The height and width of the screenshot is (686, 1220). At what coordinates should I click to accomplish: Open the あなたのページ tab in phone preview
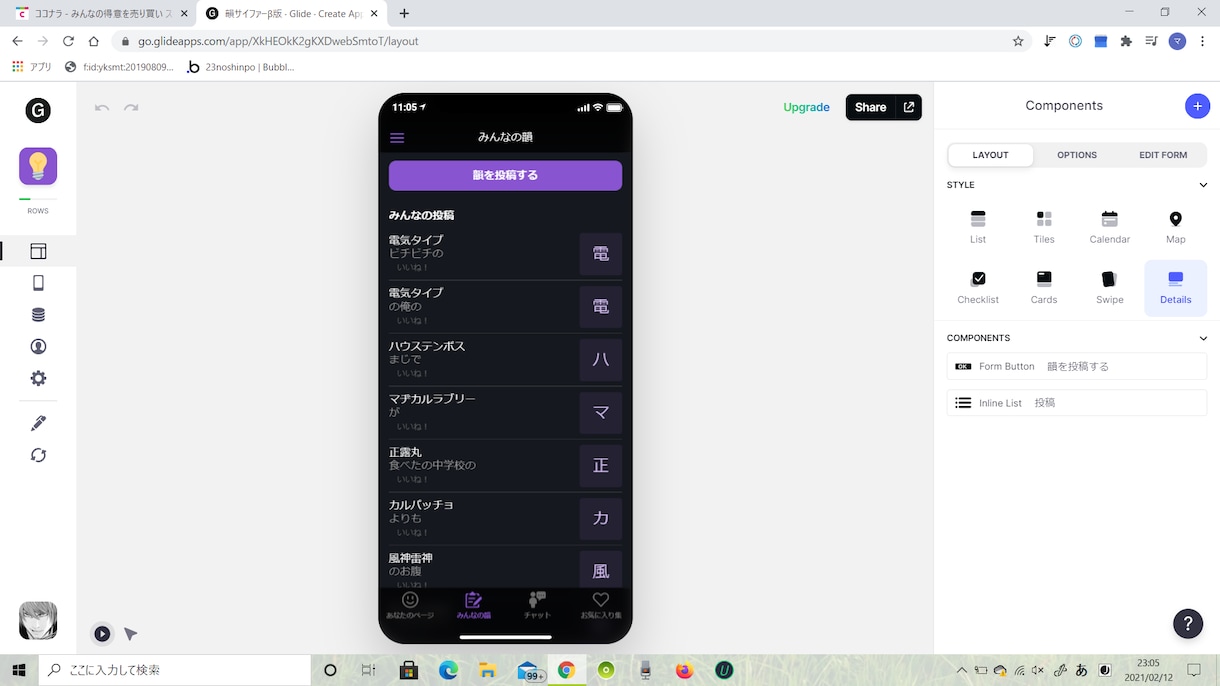tap(410, 605)
